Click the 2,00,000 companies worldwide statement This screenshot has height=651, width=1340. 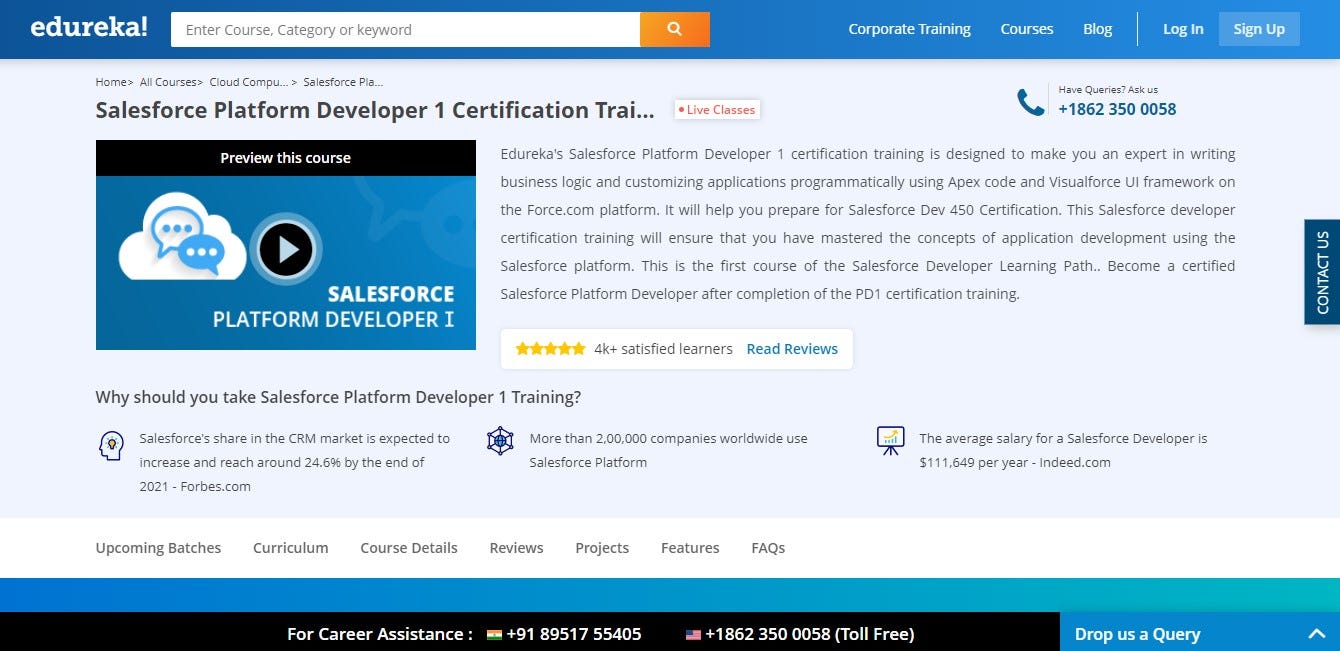pyautogui.click(x=668, y=450)
